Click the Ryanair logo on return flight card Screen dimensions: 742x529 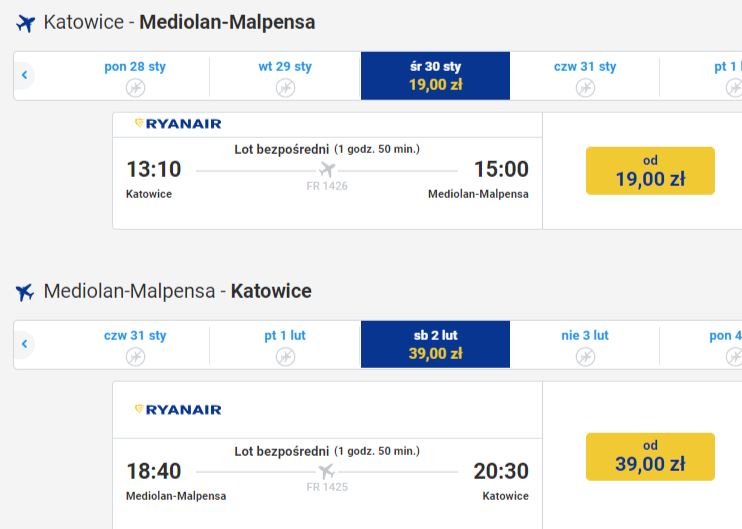click(178, 410)
